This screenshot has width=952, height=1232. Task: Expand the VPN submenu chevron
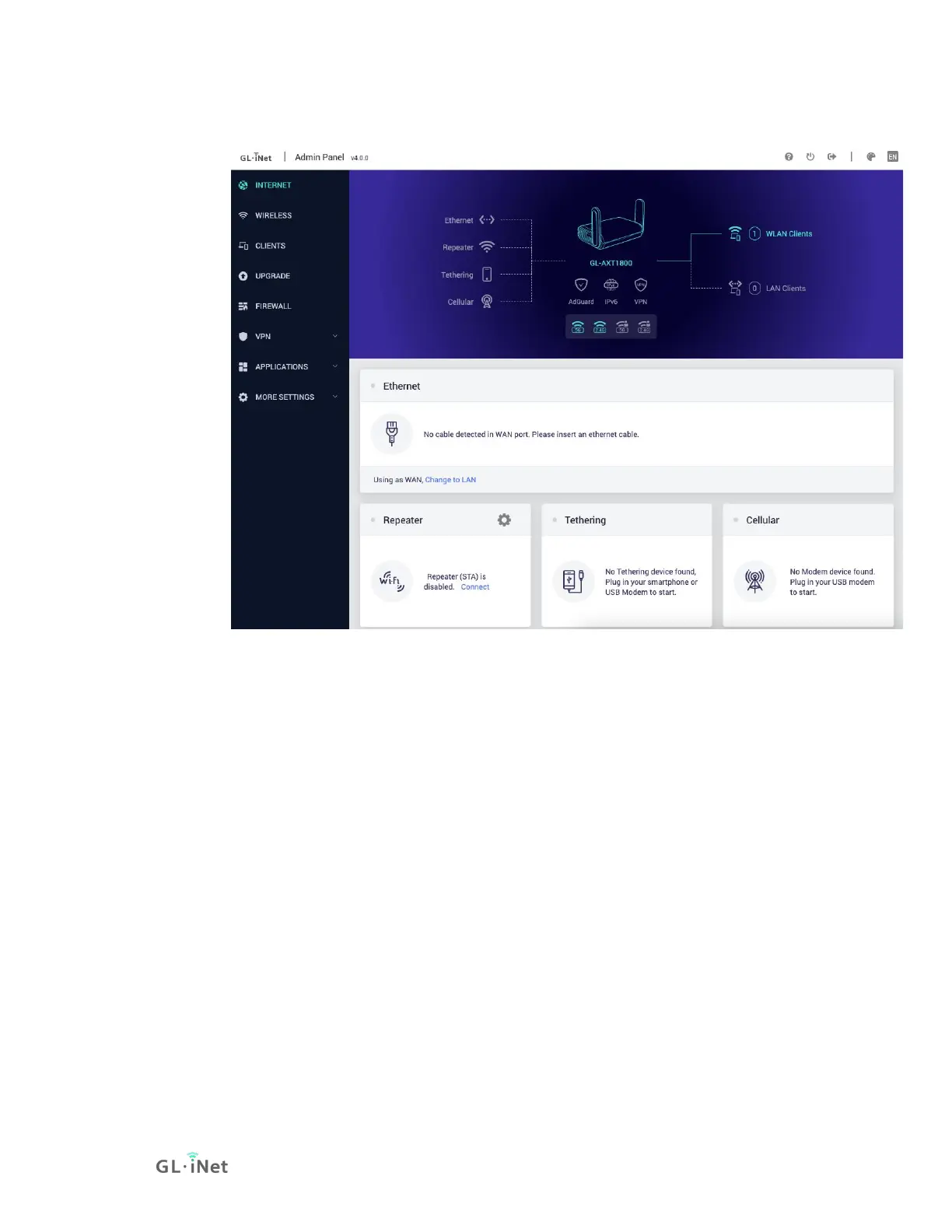coord(335,336)
